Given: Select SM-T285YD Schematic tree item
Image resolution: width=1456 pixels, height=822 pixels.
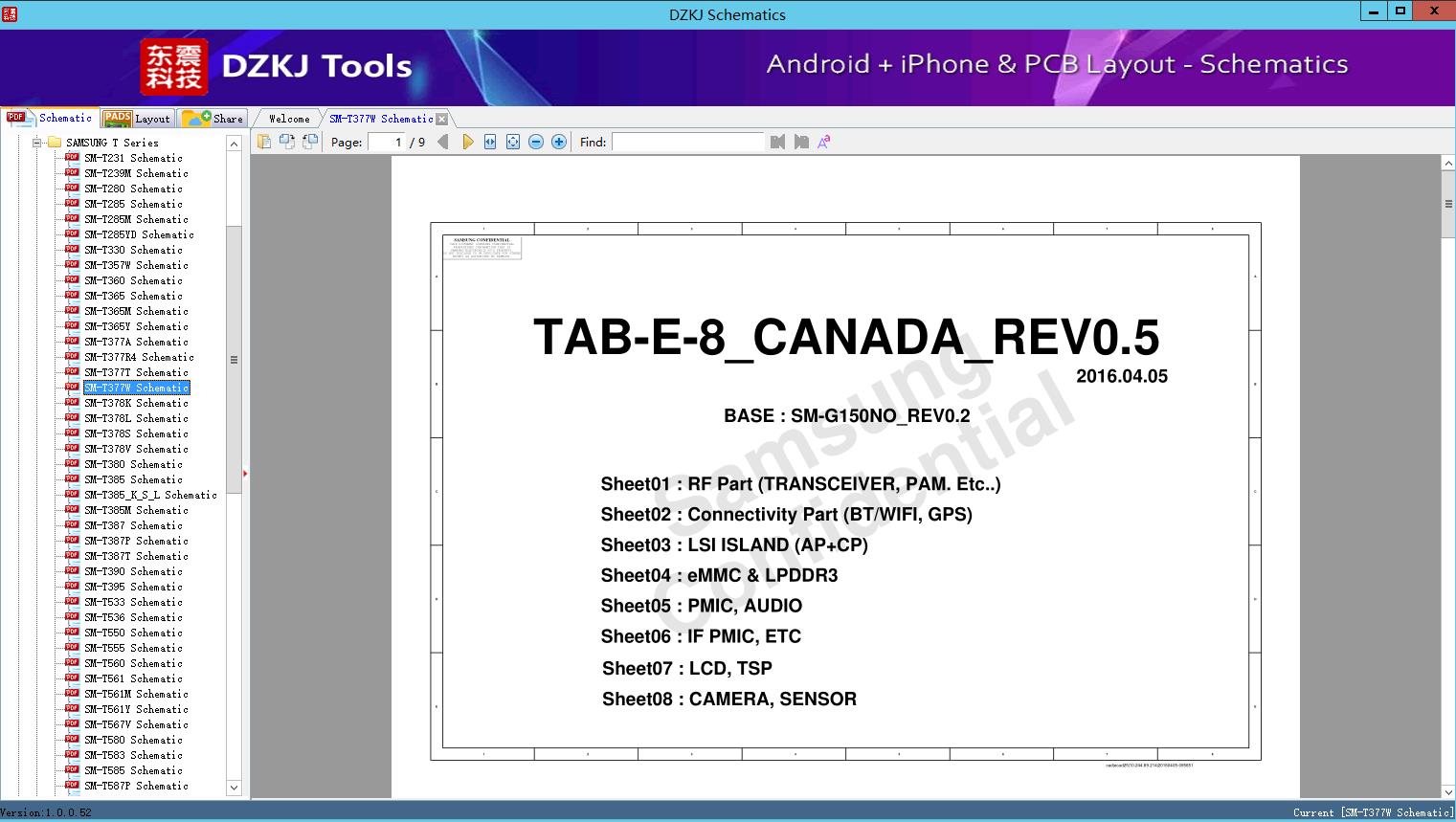Looking at the screenshot, I should (x=139, y=234).
